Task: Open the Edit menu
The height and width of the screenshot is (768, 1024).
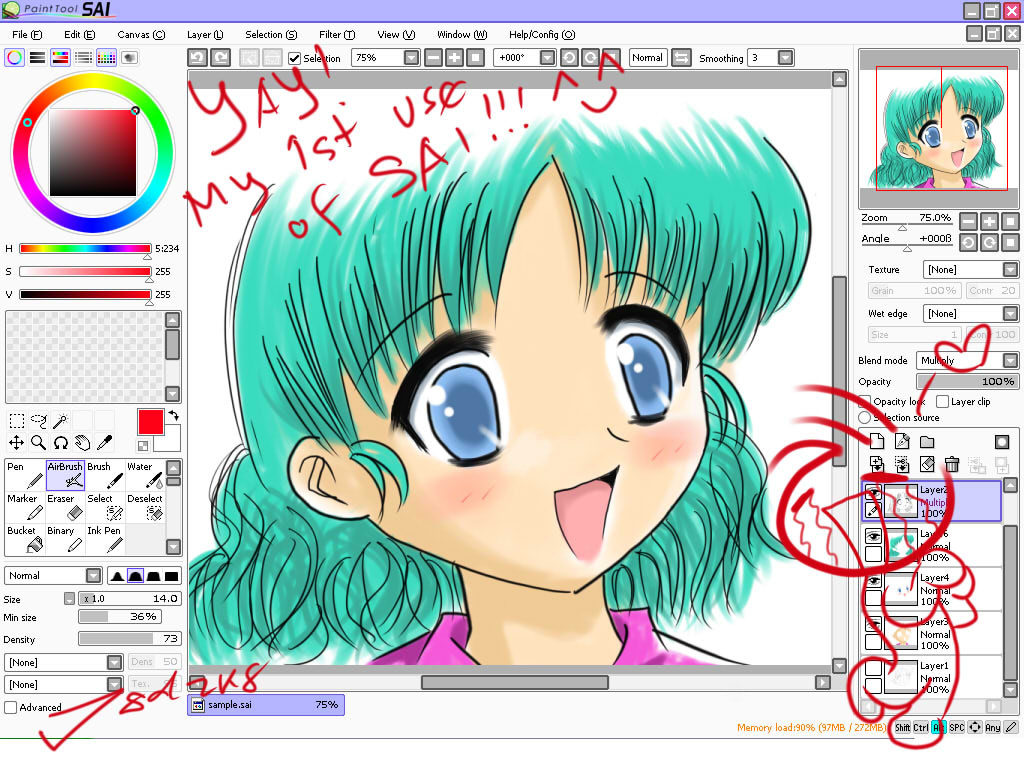Action: point(79,35)
